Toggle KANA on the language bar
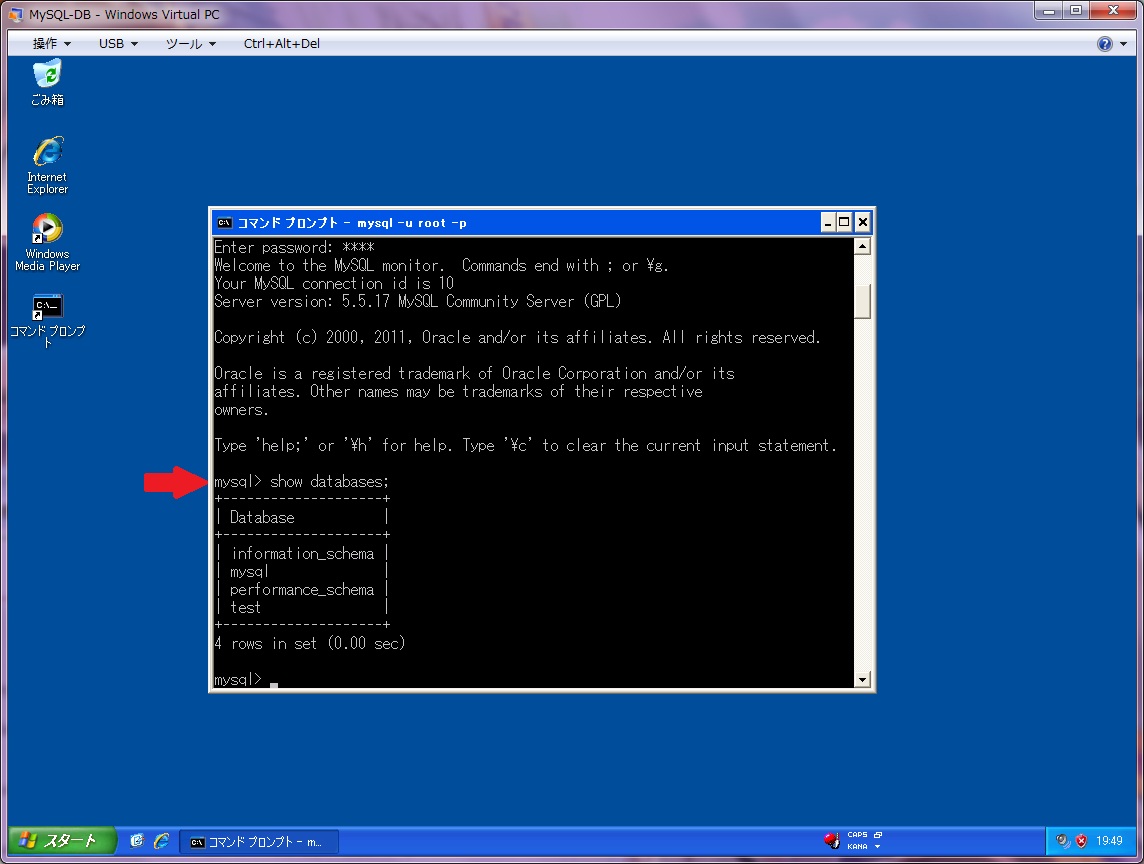This screenshot has width=1144, height=864. pos(857,846)
